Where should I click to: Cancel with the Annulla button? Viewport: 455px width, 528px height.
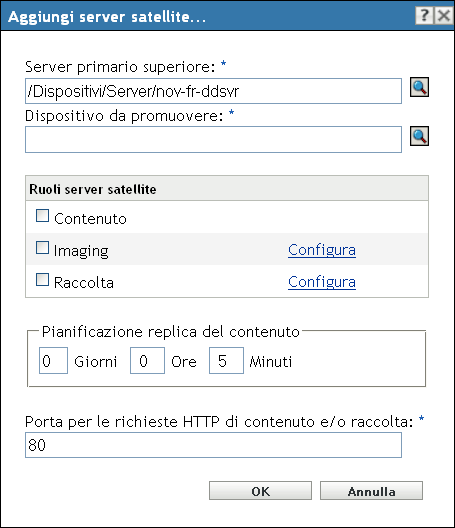[x=371, y=491]
